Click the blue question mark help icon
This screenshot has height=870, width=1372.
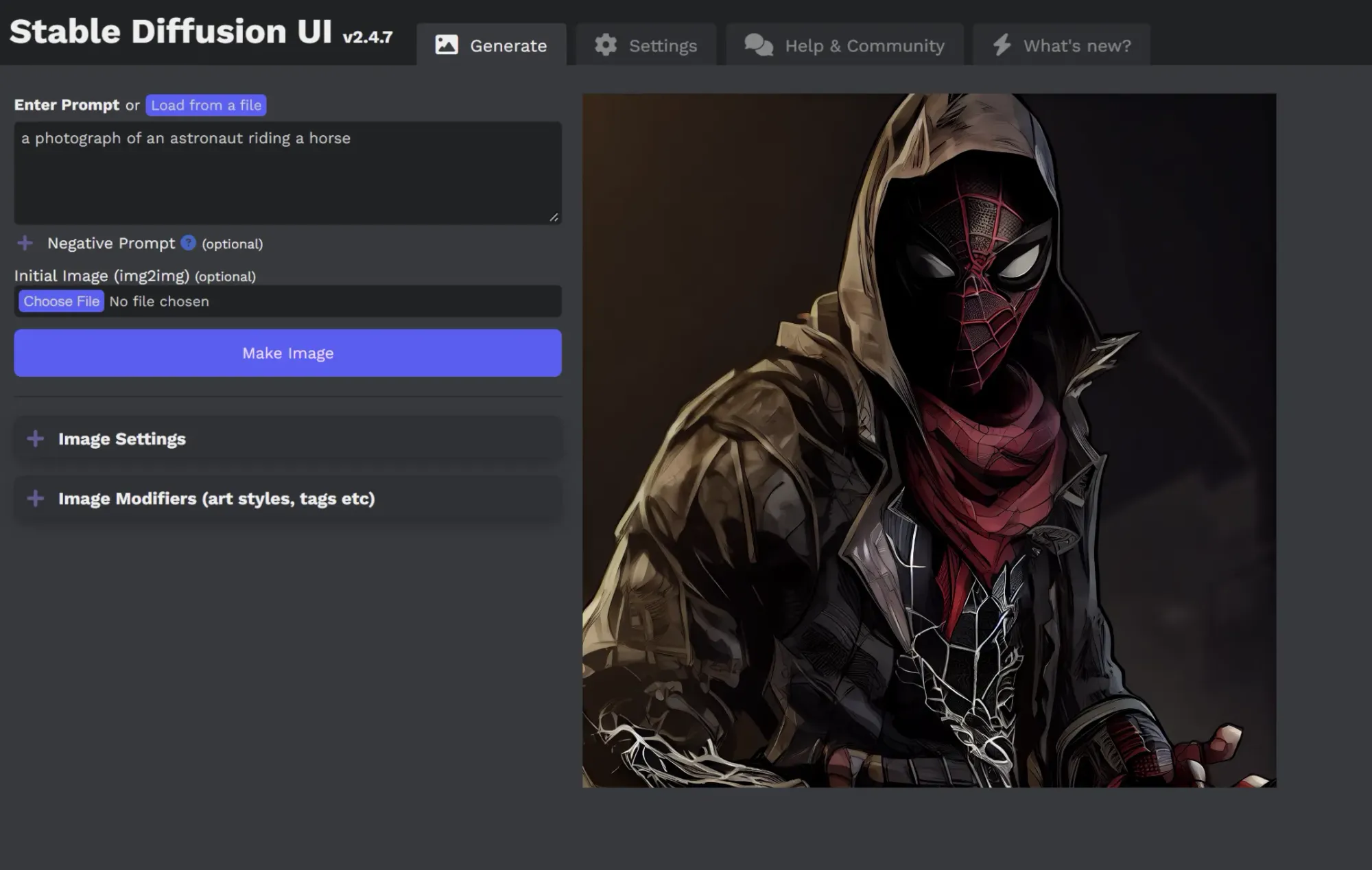click(188, 243)
